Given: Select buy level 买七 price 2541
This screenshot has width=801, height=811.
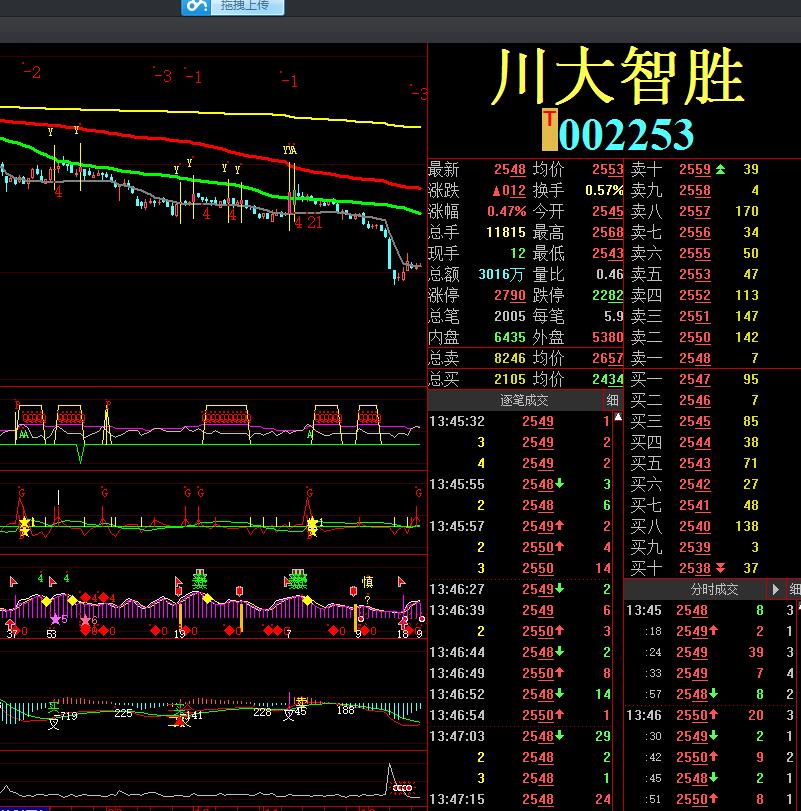Looking at the screenshot, I should 694,505.
